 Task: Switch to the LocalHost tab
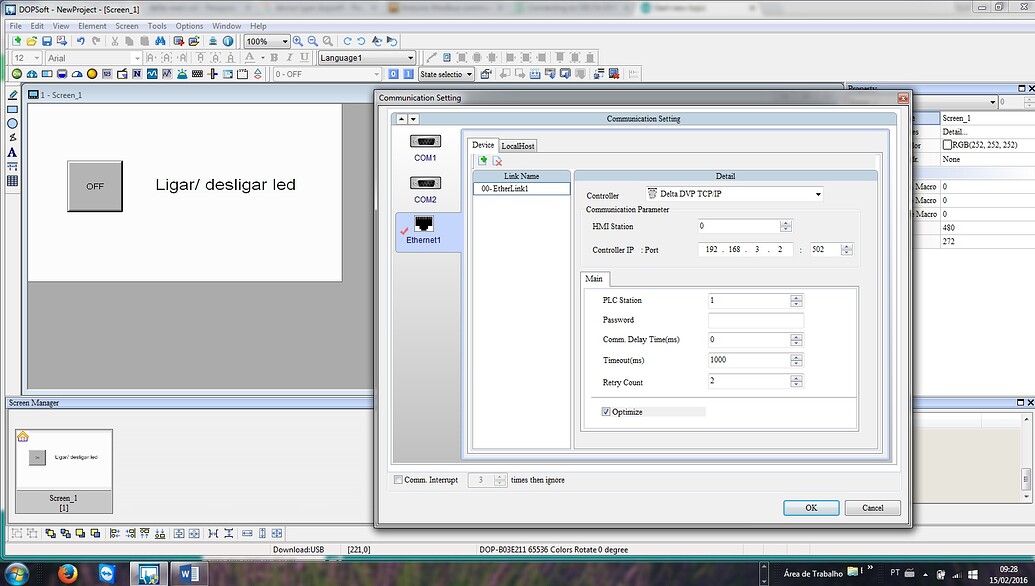click(518, 145)
